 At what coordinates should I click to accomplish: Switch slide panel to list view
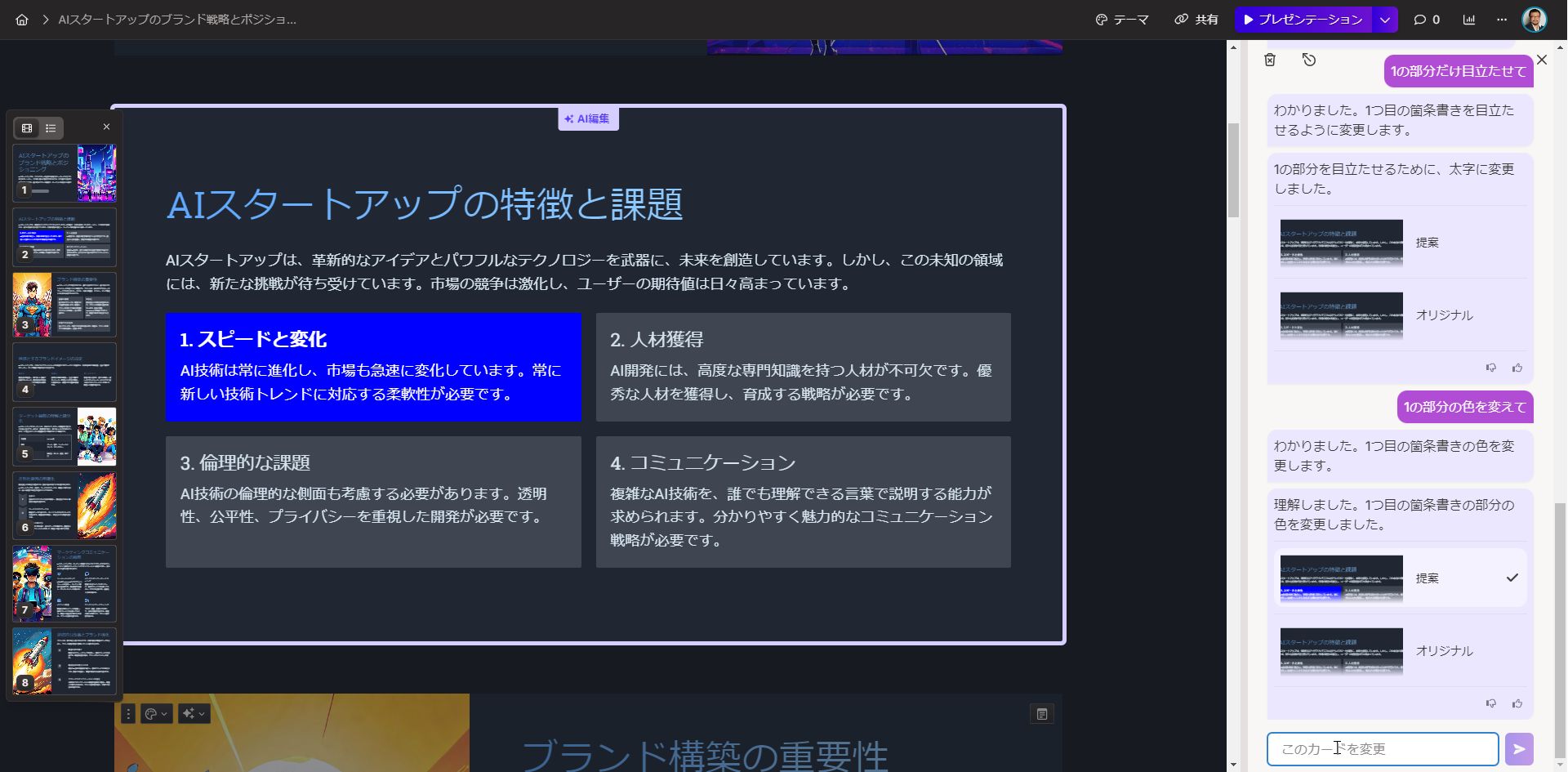tap(51, 127)
